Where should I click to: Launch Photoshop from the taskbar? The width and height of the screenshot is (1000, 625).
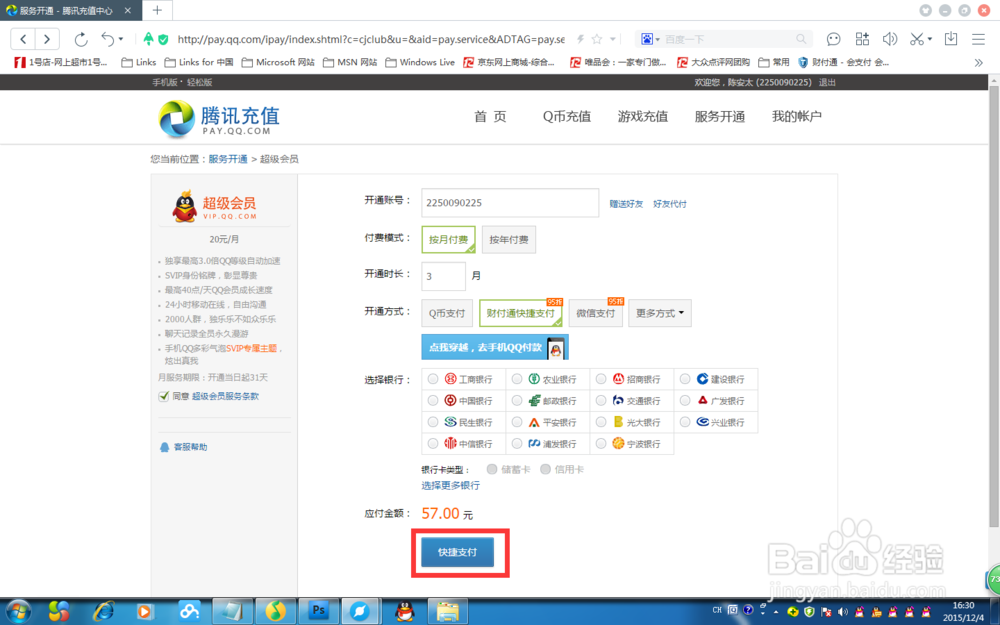318,611
